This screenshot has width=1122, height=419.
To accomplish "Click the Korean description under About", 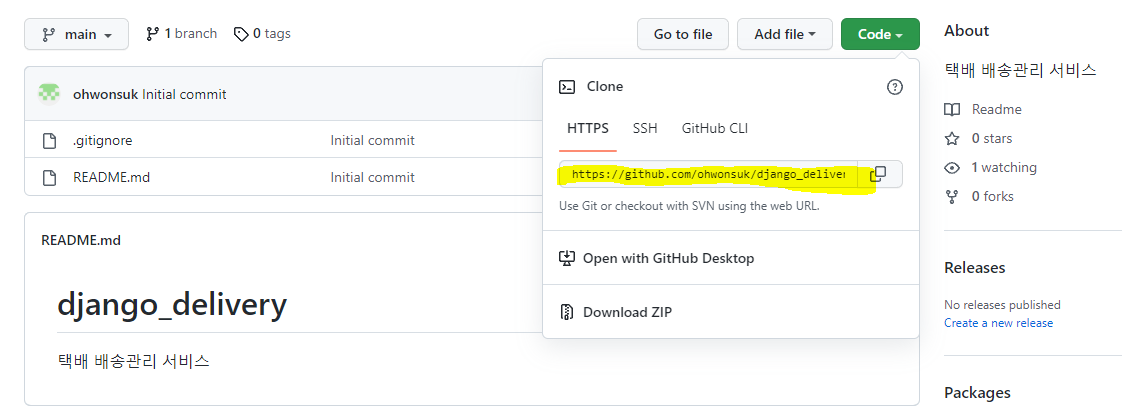I will (1020, 71).
